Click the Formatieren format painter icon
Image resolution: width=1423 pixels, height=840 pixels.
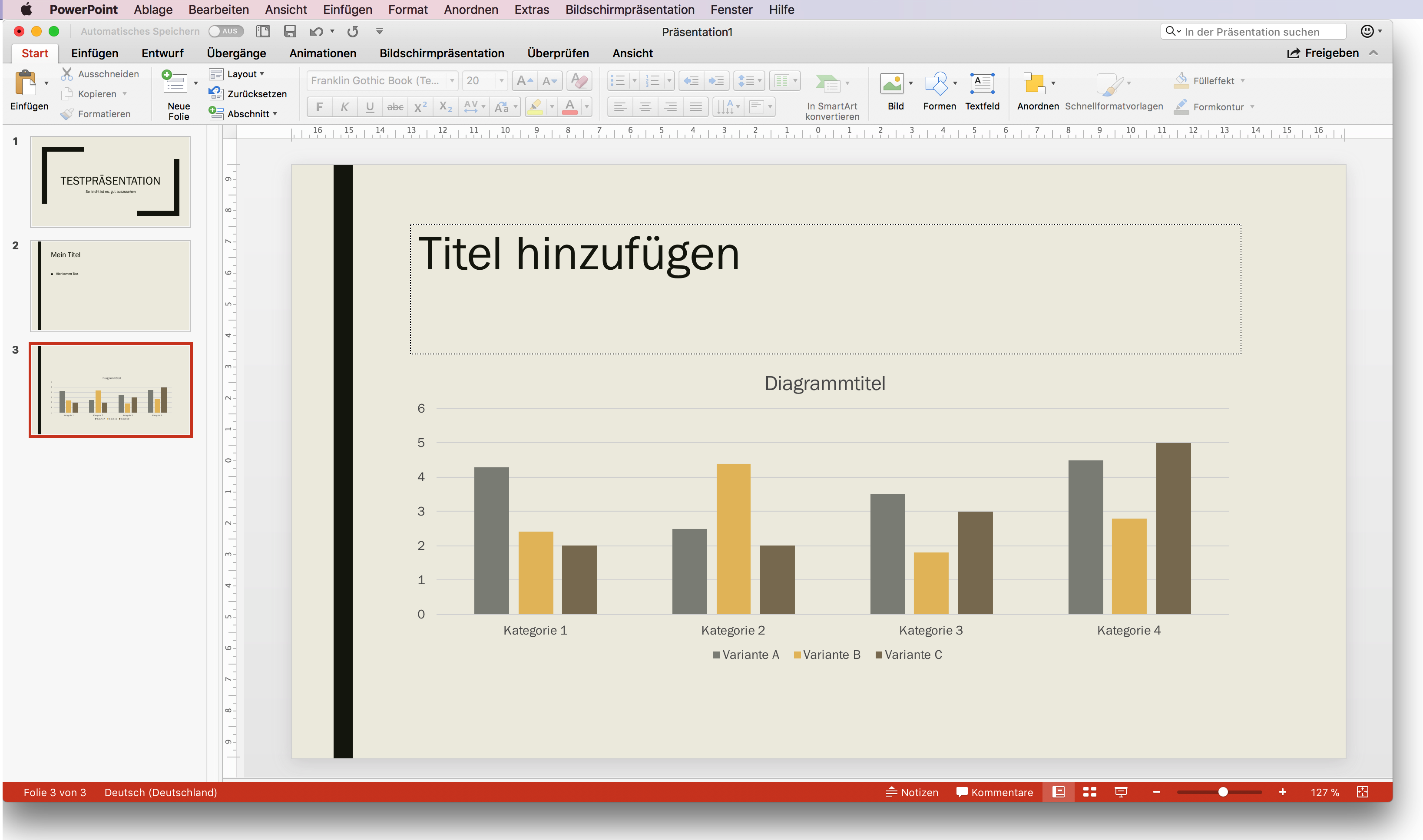pos(67,114)
